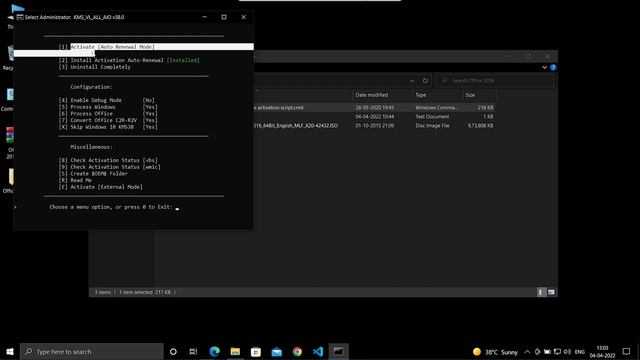Open the Mail app from the taskbar

tap(276, 351)
